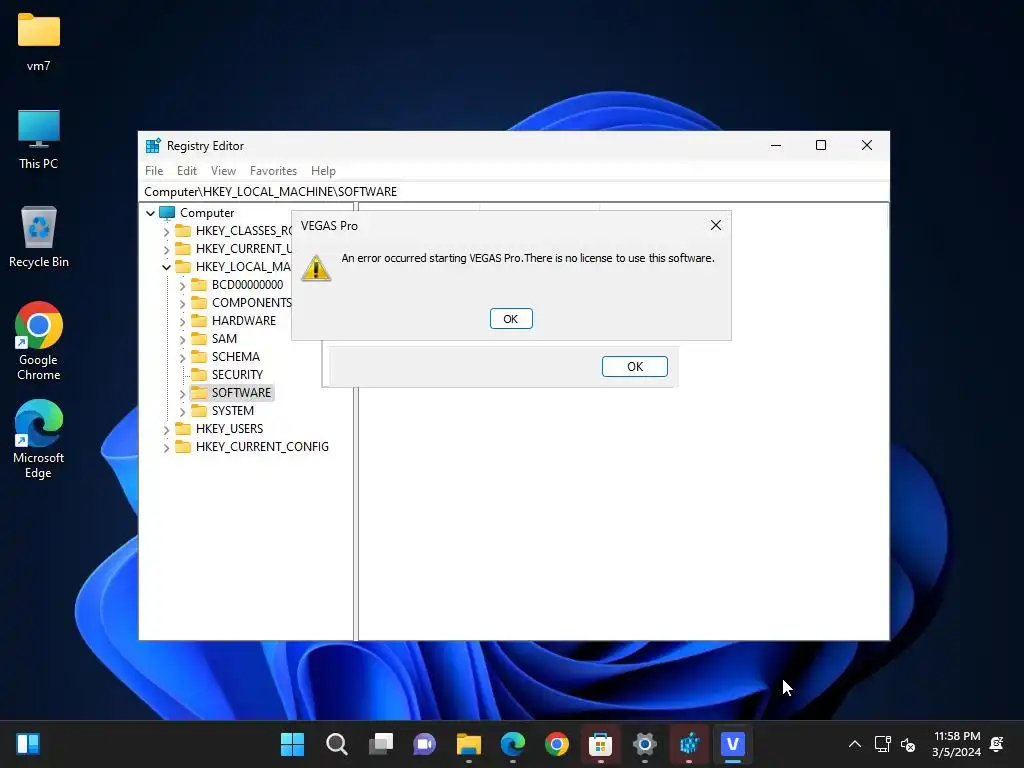This screenshot has height=768, width=1024.
Task: Select the Recycle Bin desktop icon
Action: (39, 236)
